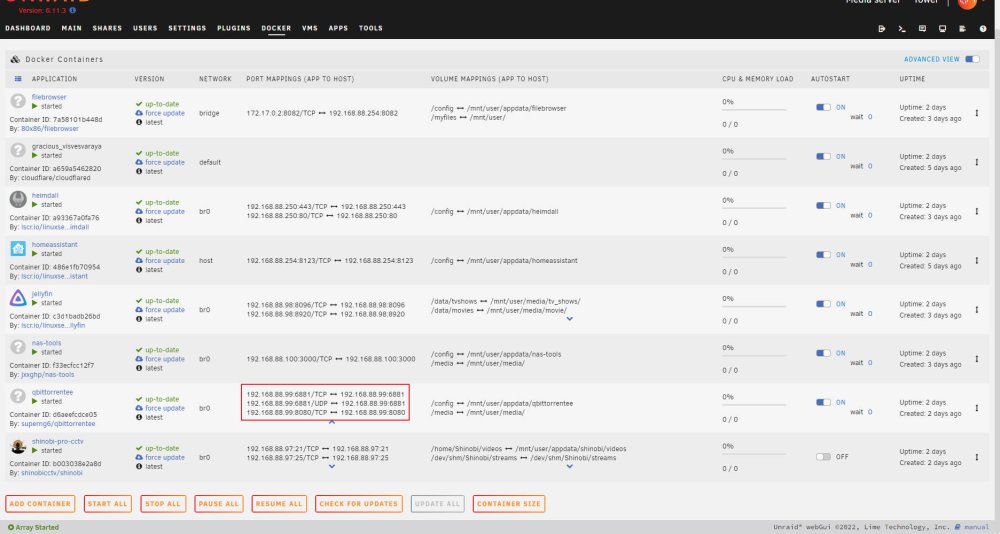Click the user avatar in top right

(x=967, y=3)
